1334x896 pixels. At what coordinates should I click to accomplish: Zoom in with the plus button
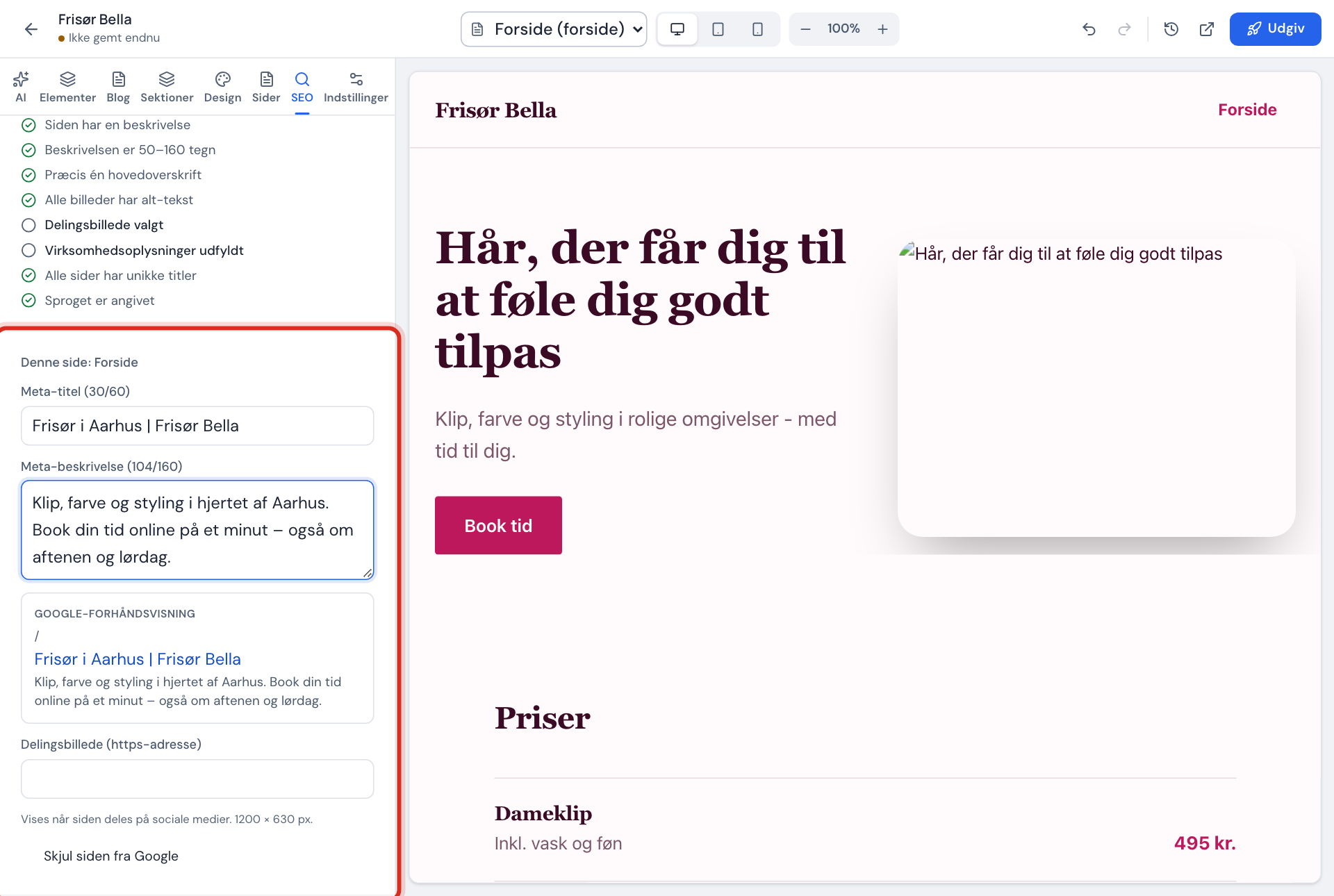click(x=882, y=29)
